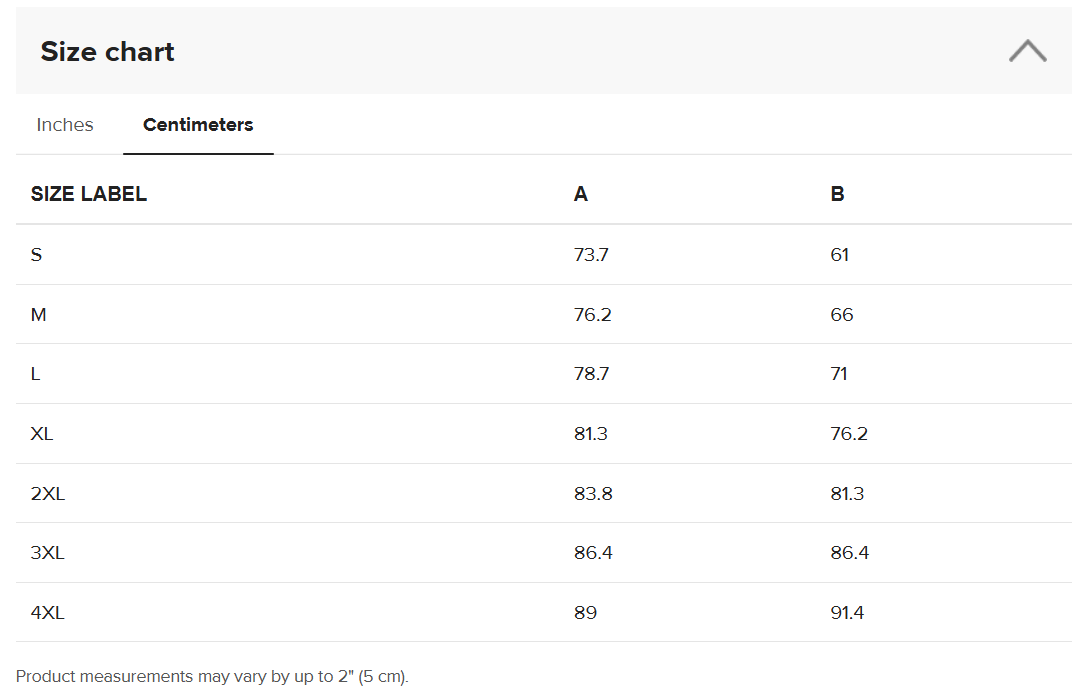
Task: Select the M size row label
Action: (38, 315)
